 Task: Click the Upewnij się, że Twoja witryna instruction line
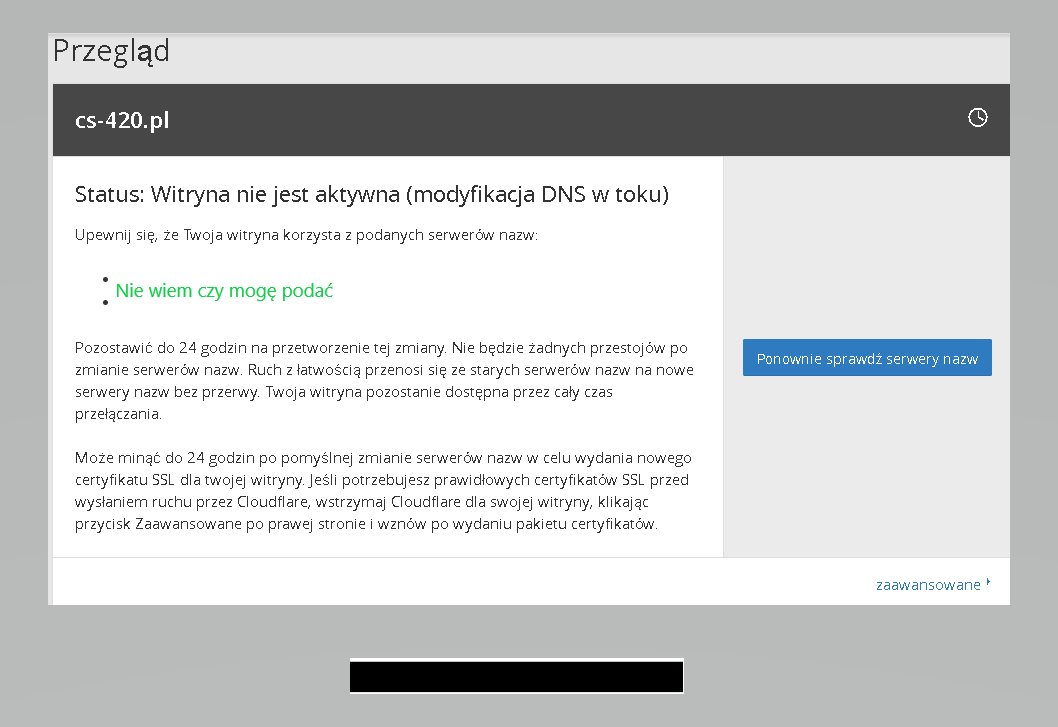306,235
